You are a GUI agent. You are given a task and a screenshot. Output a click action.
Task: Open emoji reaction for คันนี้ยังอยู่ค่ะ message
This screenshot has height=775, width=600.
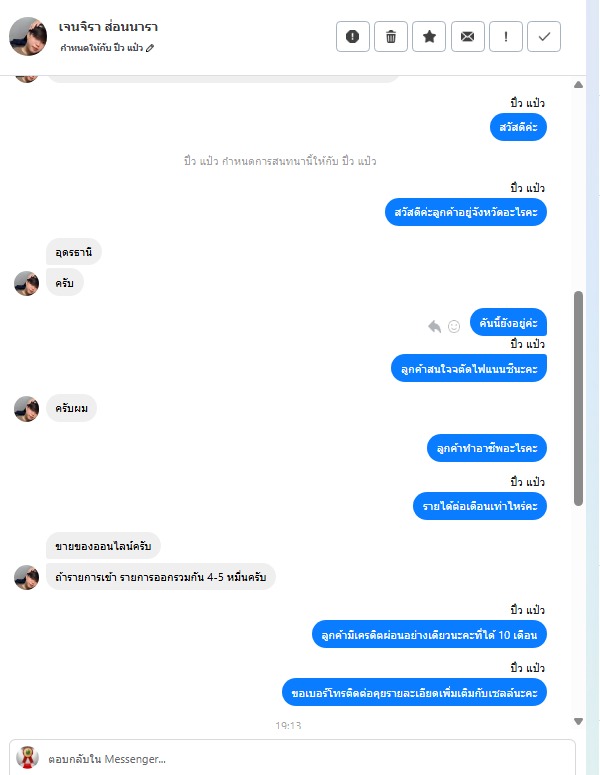point(454,326)
